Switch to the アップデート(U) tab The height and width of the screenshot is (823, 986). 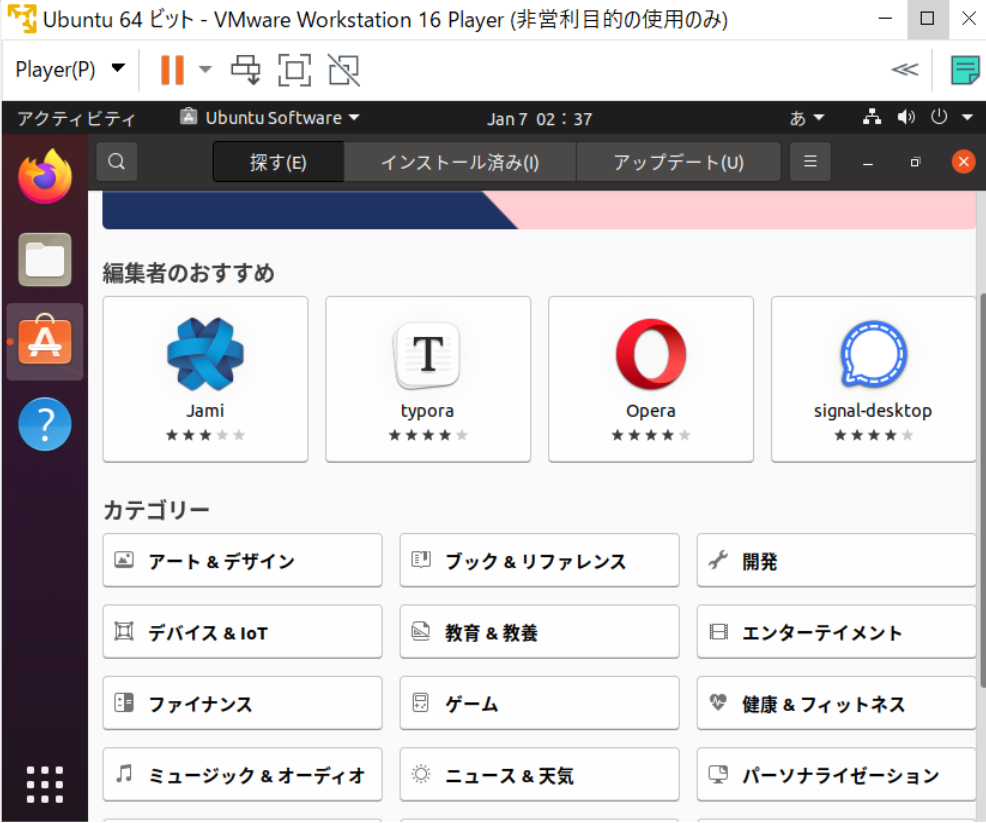point(679,162)
